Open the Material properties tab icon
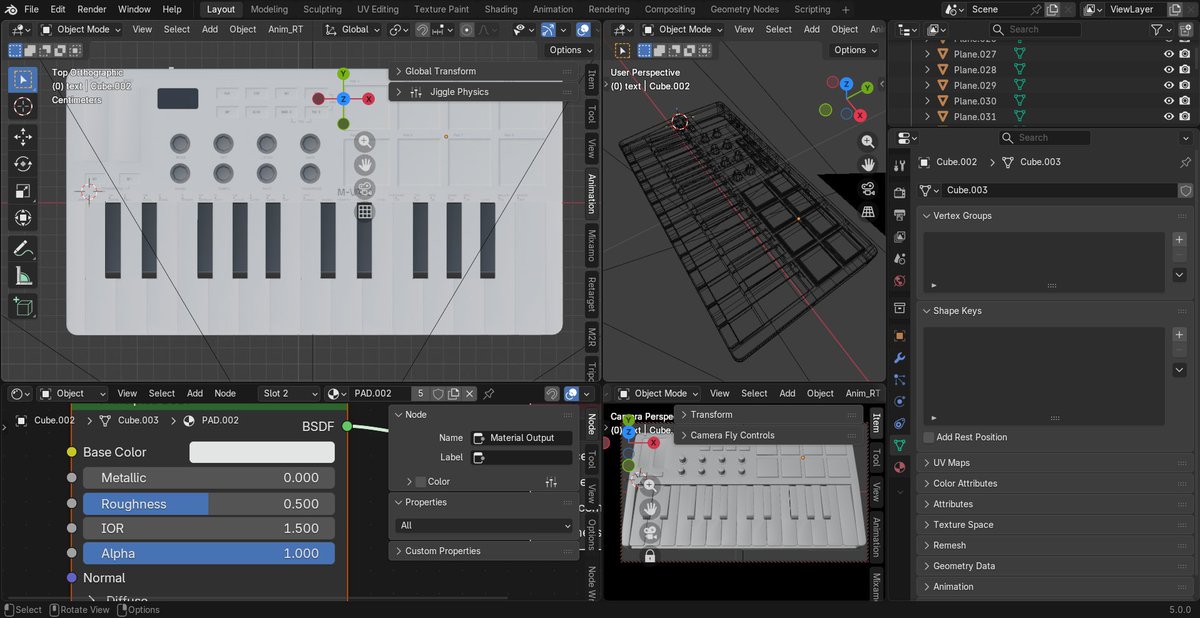 [x=899, y=467]
